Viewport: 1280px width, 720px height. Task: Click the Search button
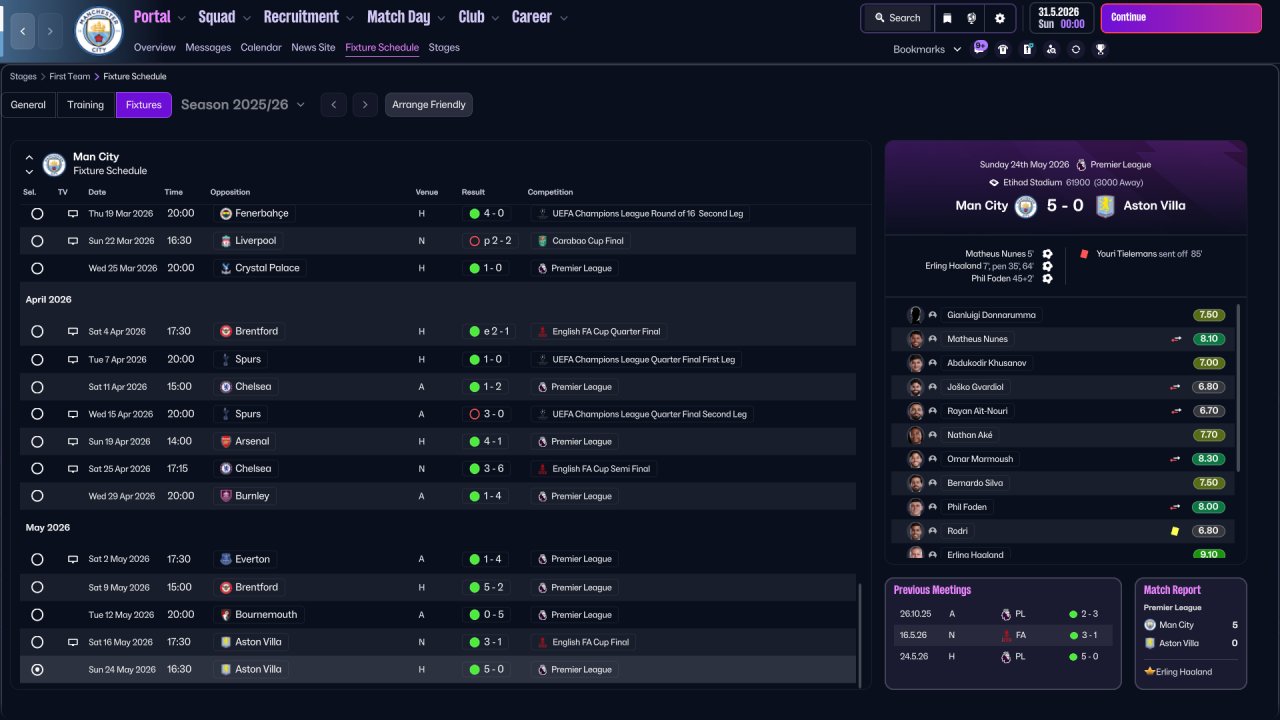pos(897,18)
